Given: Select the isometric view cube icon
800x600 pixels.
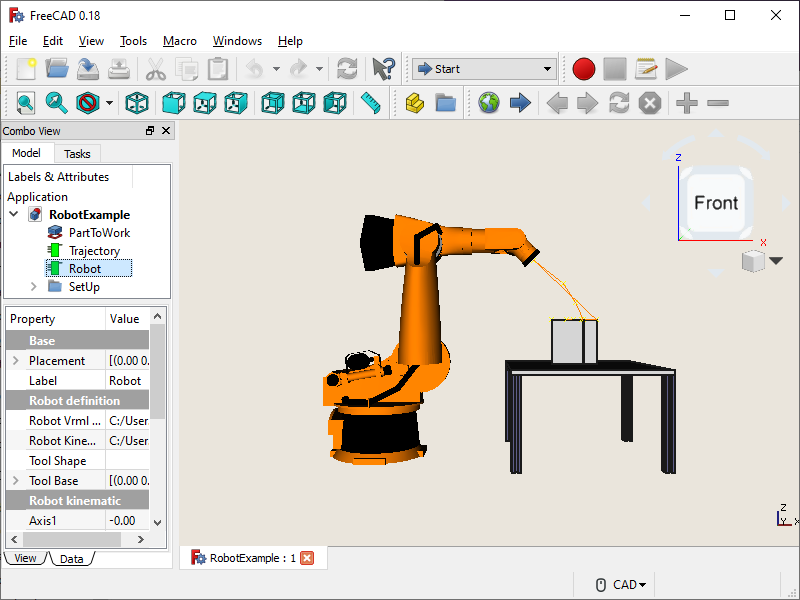Looking at the screenshot, I should pos(137,103).
